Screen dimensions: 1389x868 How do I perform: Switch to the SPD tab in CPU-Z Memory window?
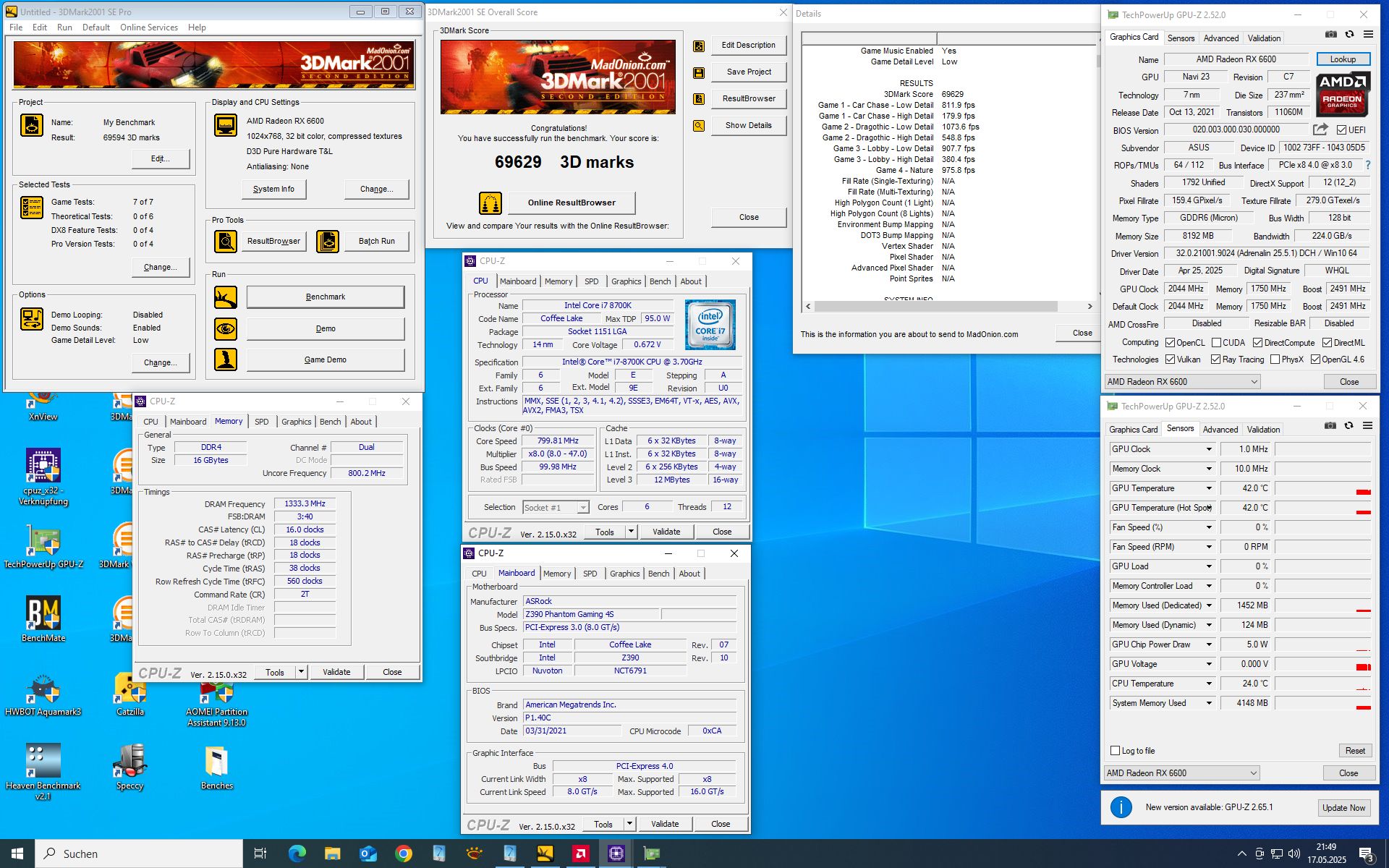(x=262, y=422)
